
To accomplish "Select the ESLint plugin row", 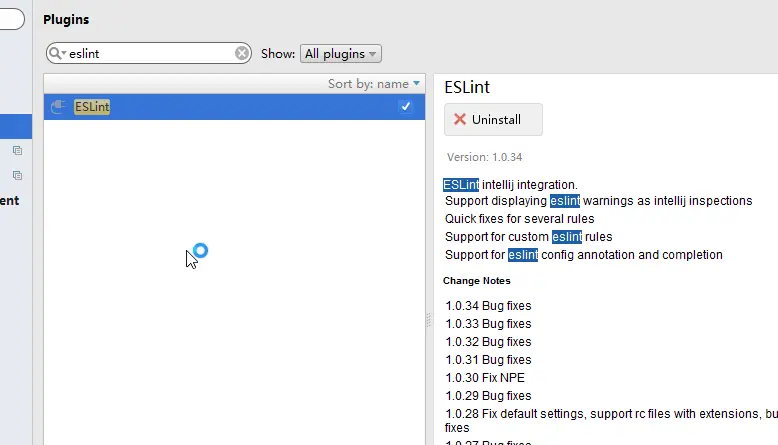I will tap(234, 107).
